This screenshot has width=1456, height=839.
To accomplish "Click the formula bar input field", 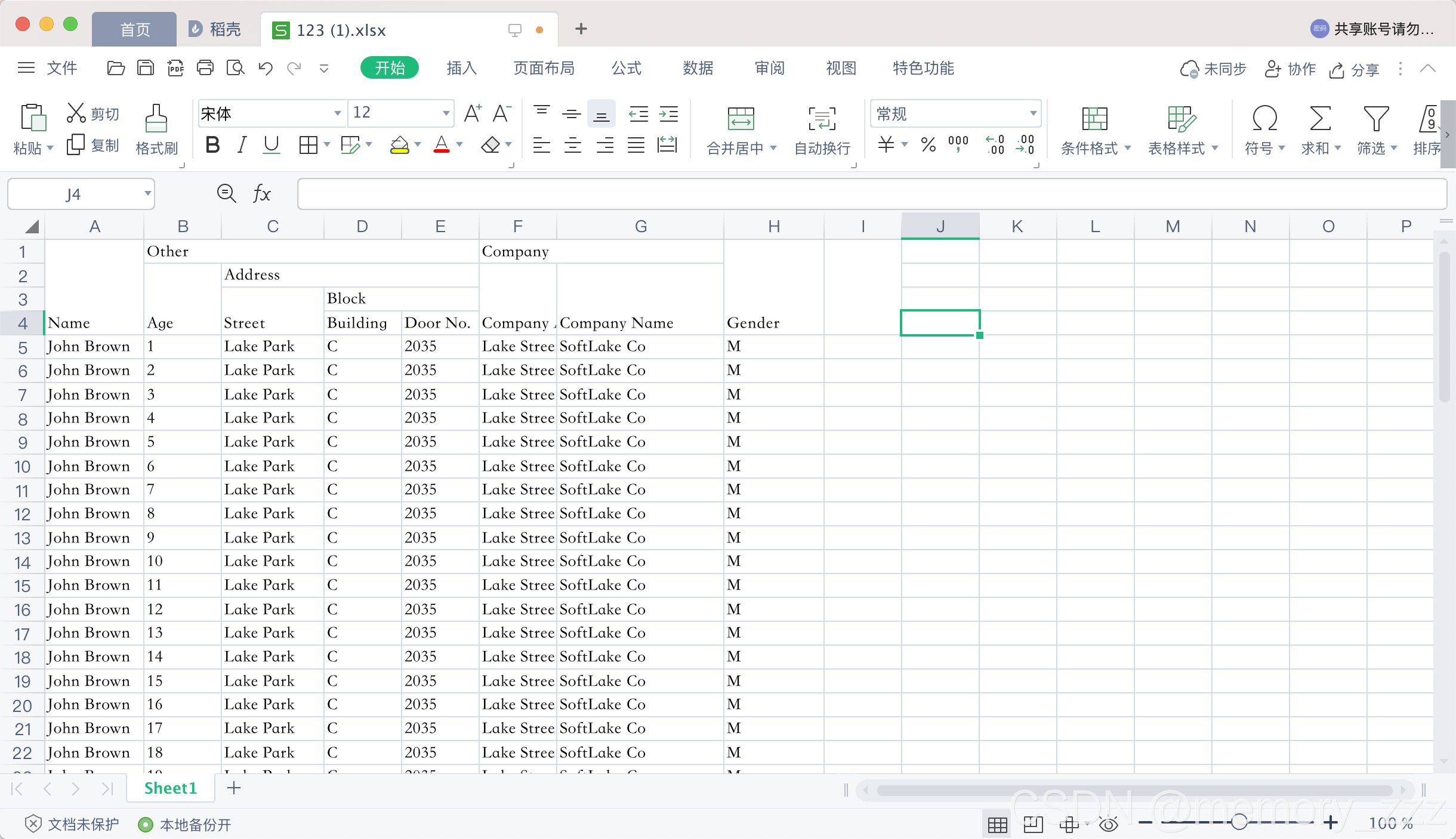I will (871, 194).
